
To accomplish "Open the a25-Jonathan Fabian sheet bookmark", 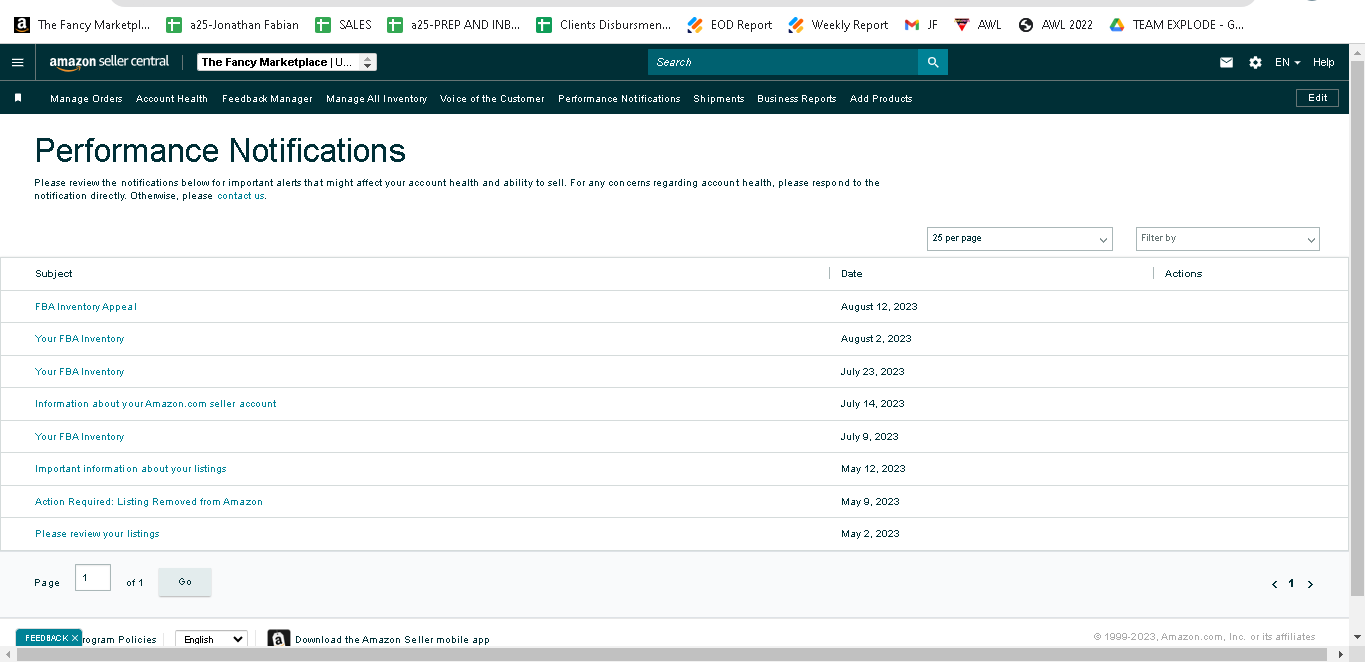I will pos(232,25).
